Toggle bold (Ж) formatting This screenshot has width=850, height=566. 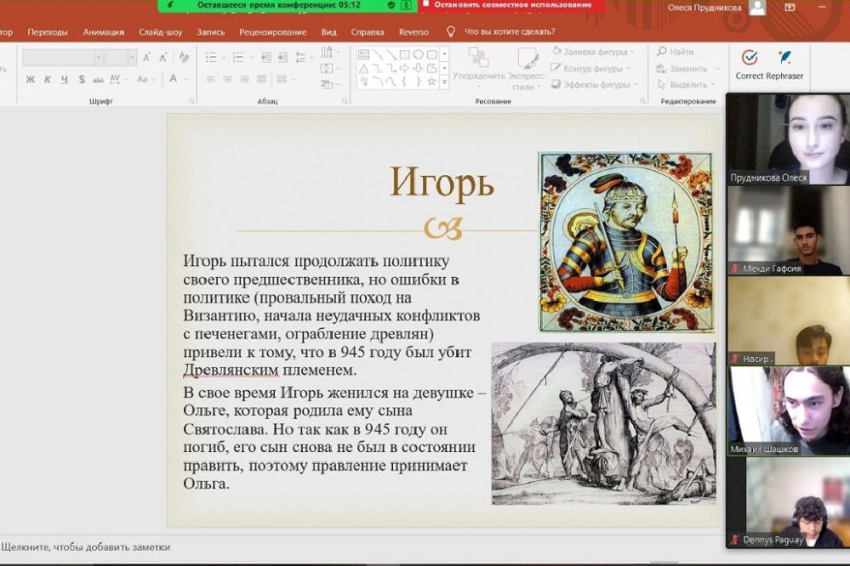coord(30,80)
